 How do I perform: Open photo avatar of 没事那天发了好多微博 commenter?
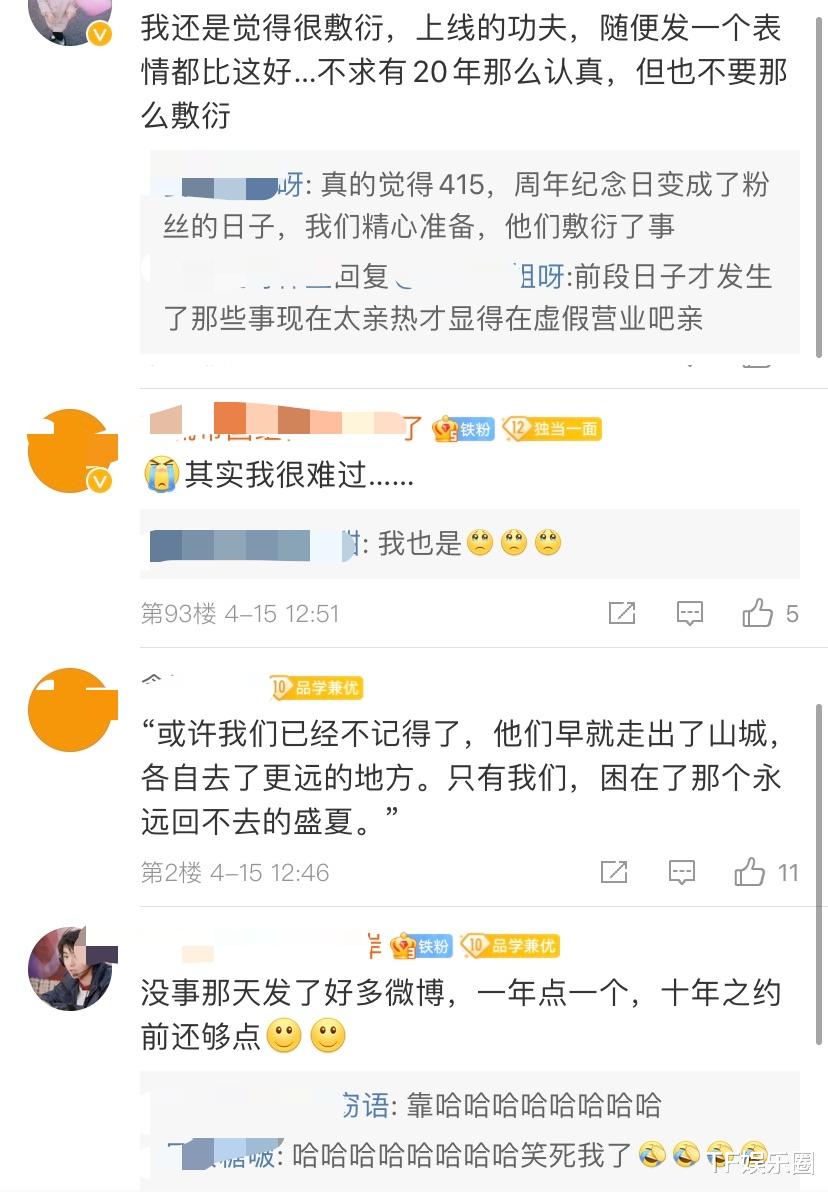[71, 968]
